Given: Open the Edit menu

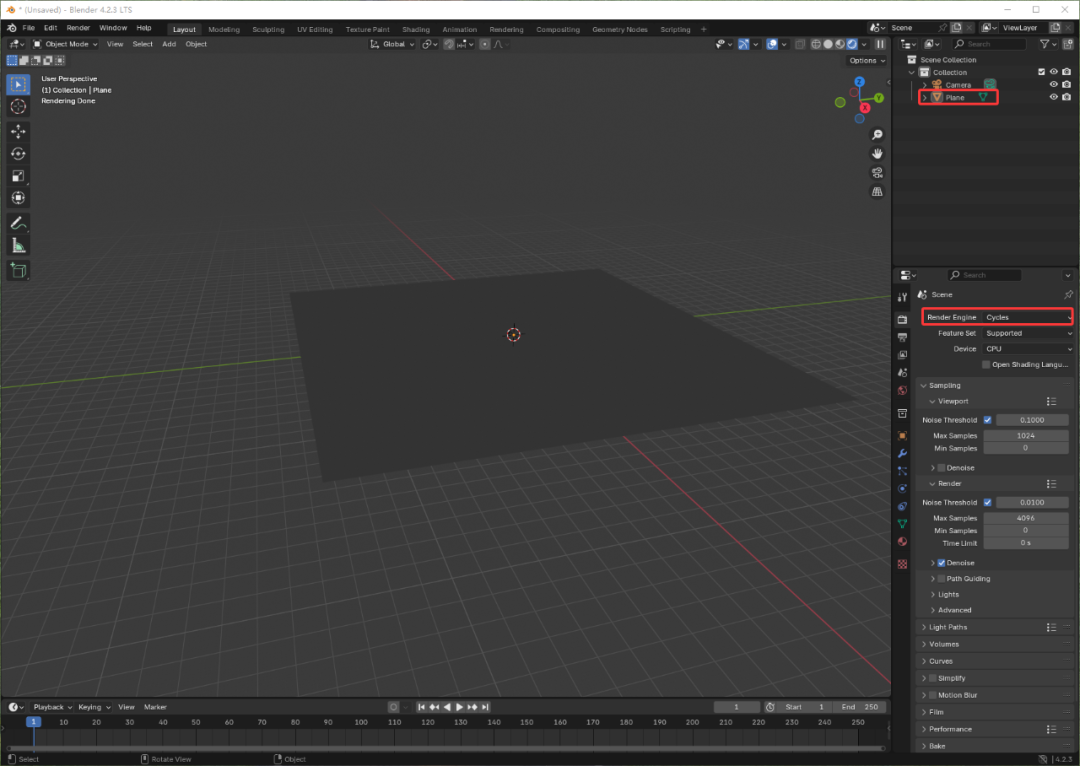Looking at the screenshot, I should (x=50, y=28).
